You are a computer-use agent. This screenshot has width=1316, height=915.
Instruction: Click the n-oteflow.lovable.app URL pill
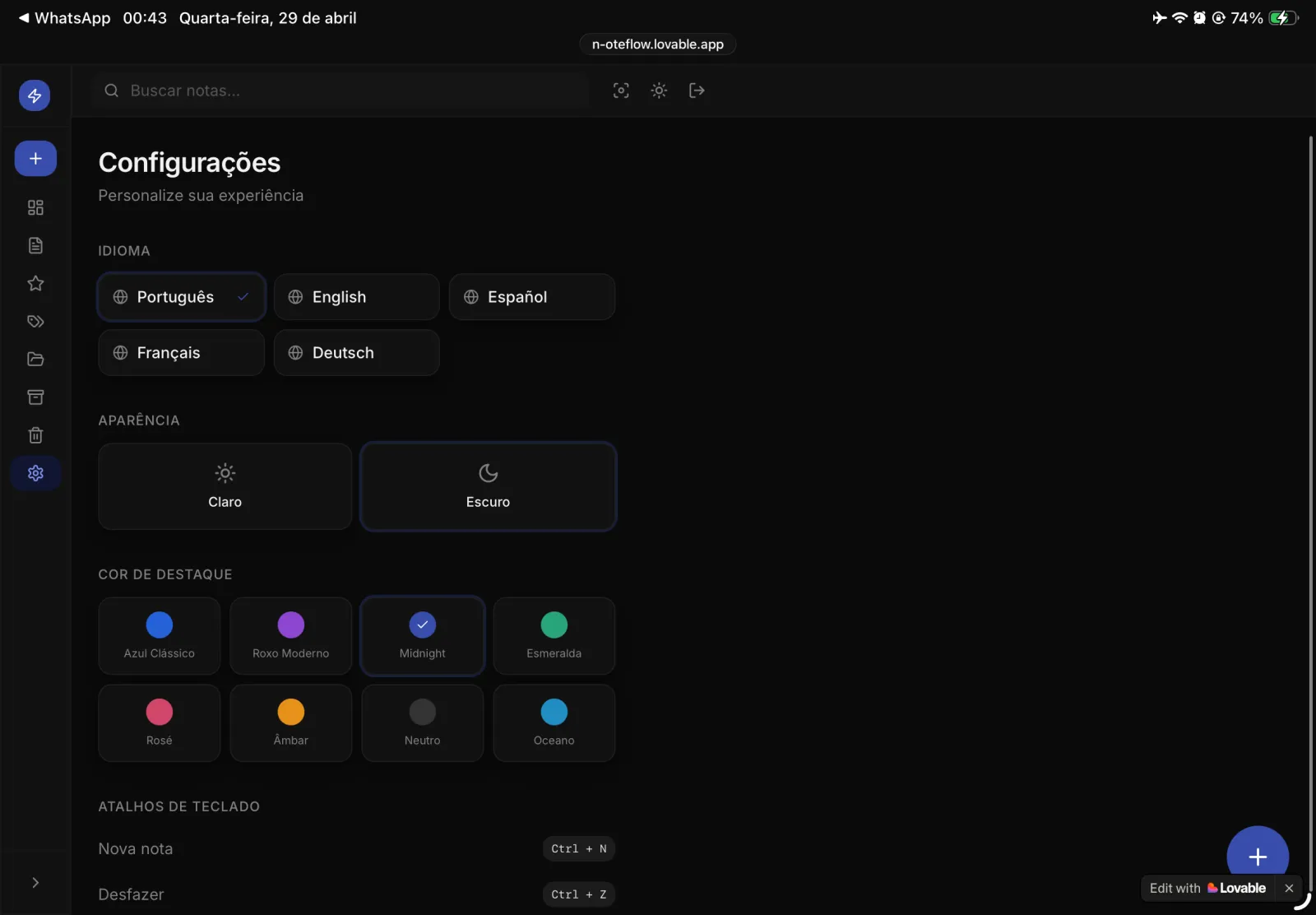pyautogui.click(x=658, y=44)
